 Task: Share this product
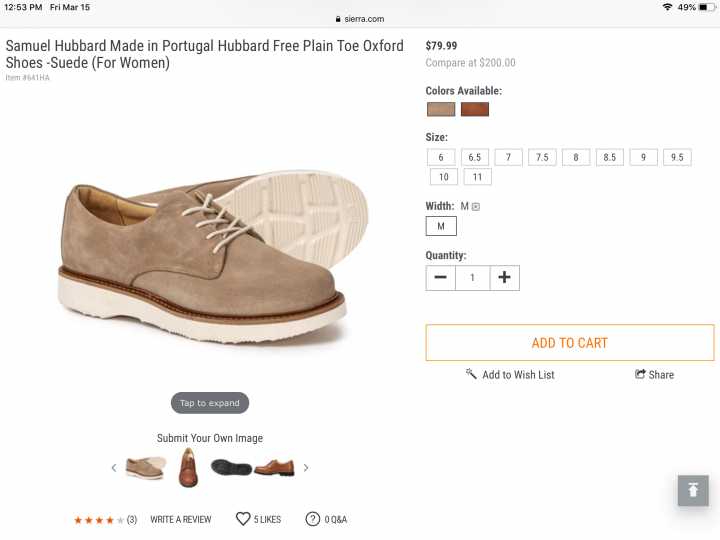(654, 375)
